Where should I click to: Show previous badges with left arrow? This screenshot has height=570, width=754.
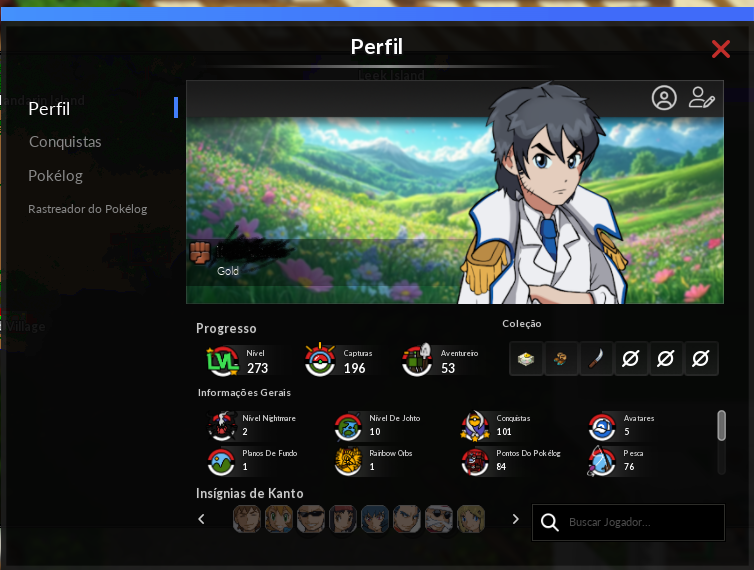click(201, 519)
